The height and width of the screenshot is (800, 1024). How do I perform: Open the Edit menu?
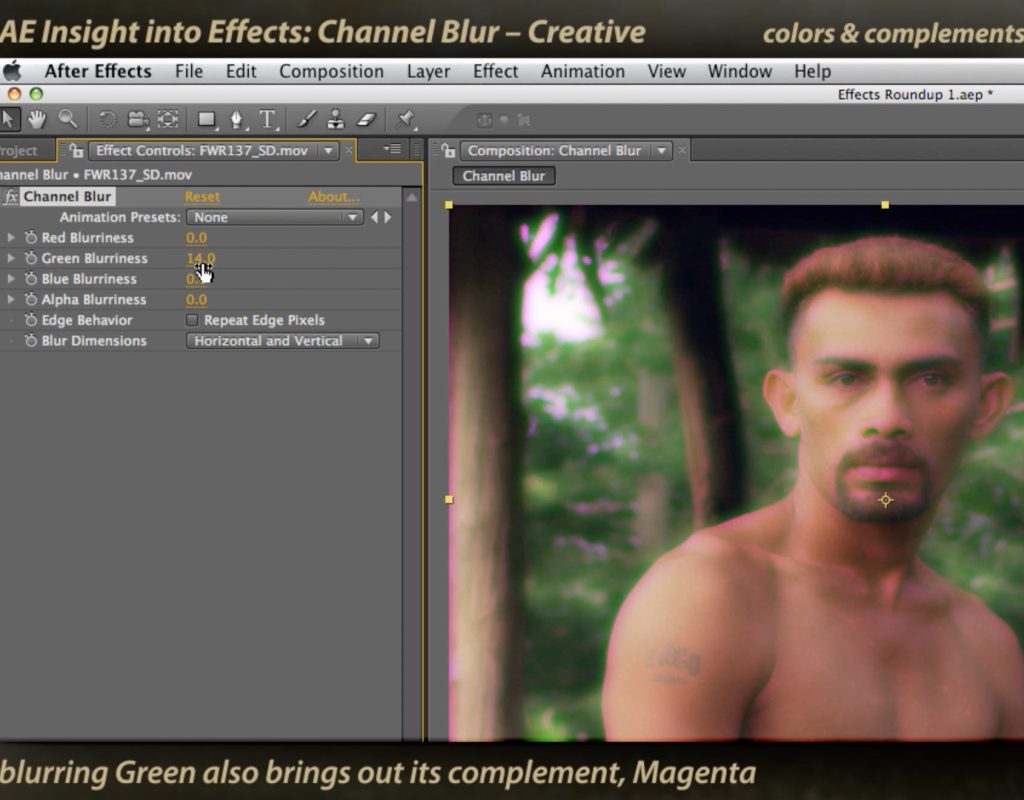pyautogui.click(x=241, y=71)
